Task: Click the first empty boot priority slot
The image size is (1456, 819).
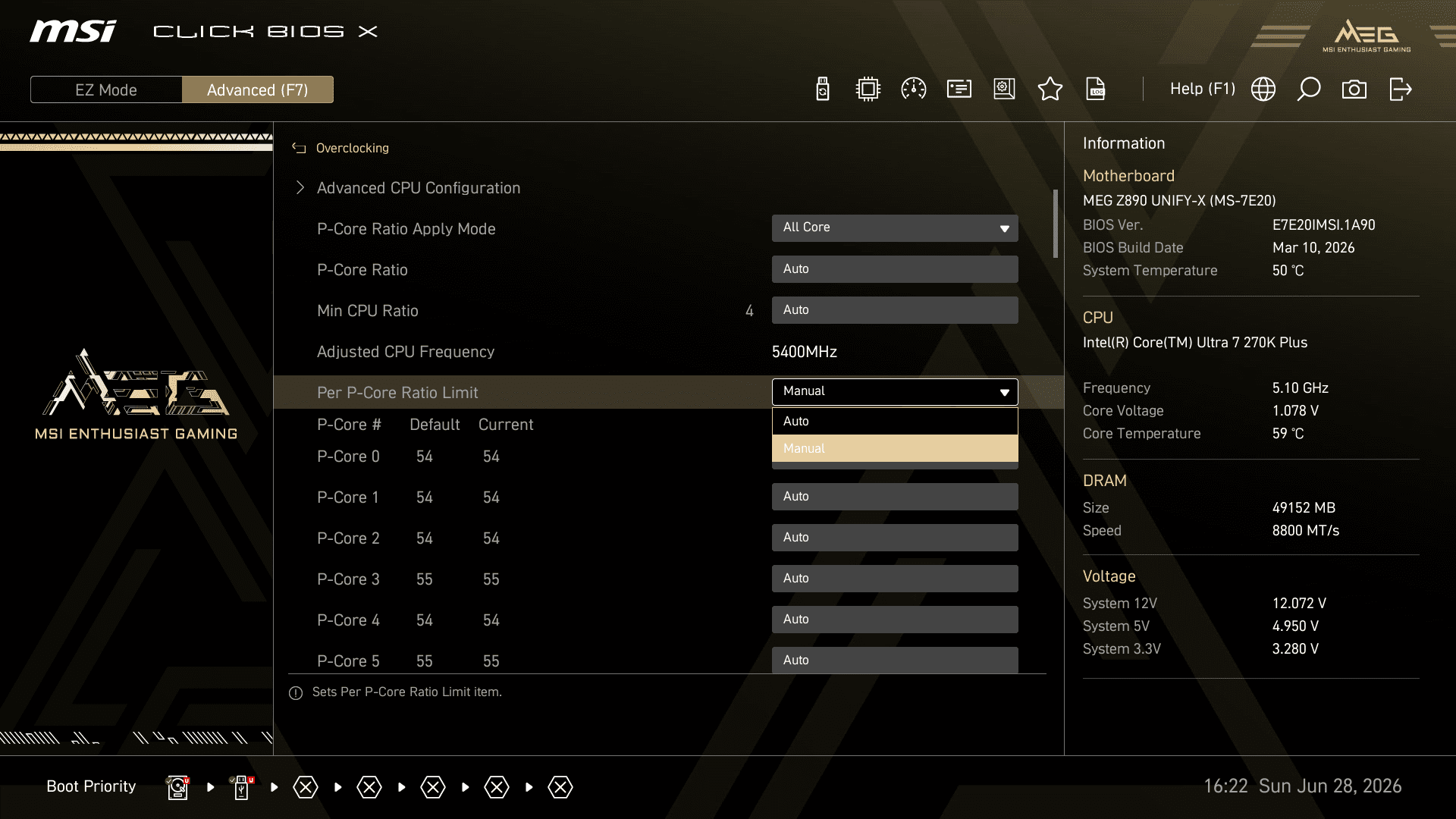Action: [306, 787]
